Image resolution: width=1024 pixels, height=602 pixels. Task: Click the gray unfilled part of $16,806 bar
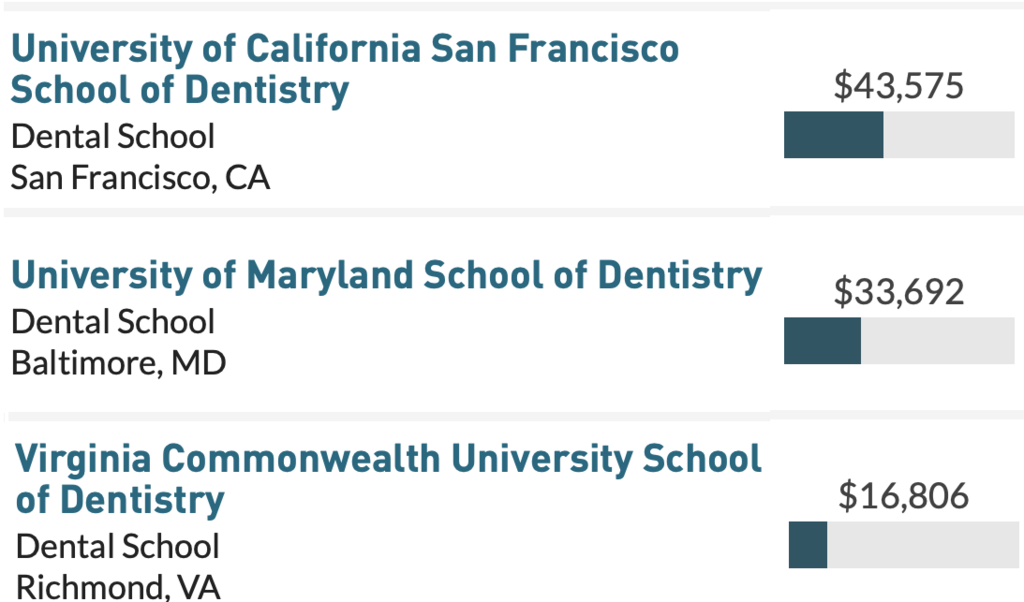pos(923,545)
